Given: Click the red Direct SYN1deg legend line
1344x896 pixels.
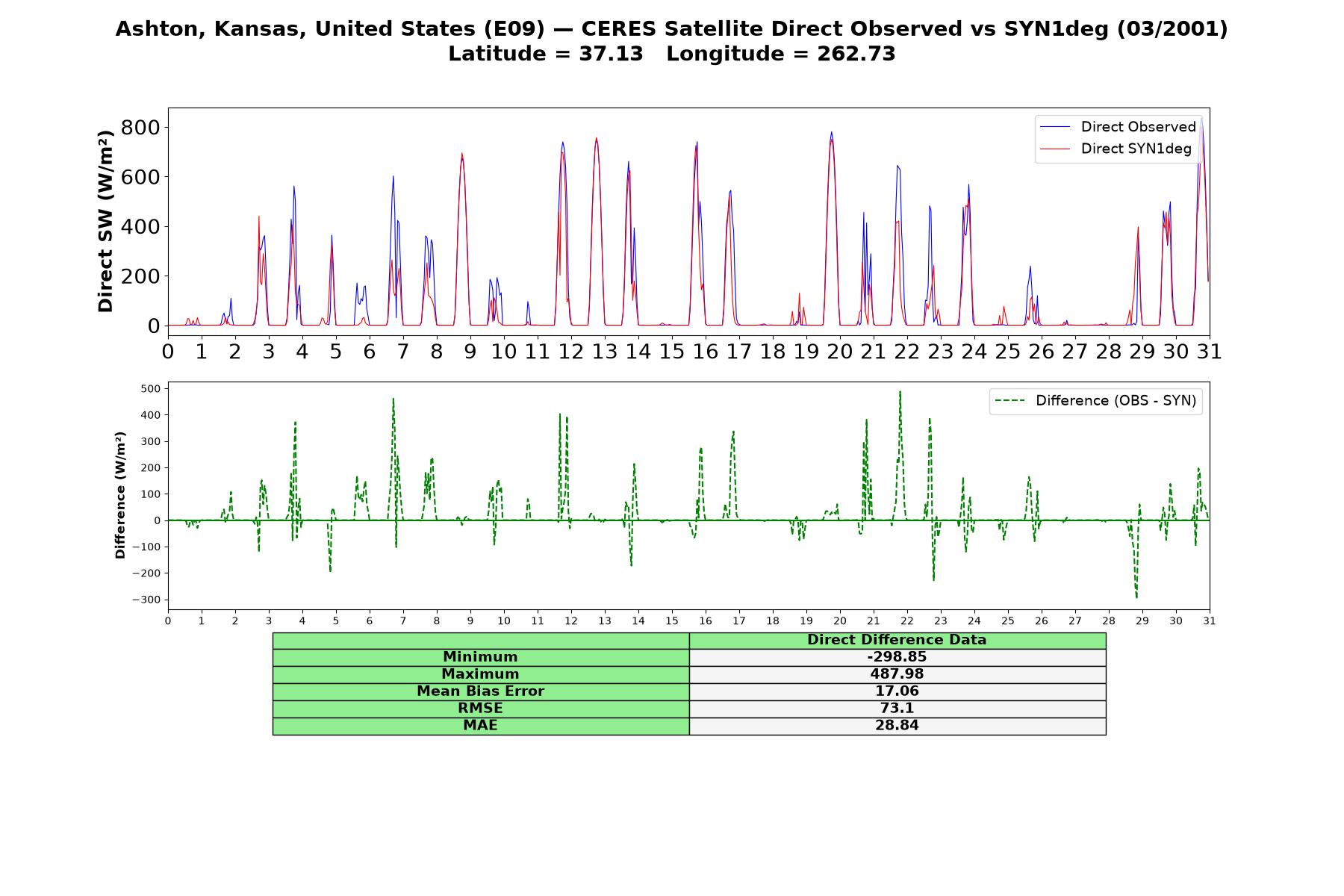Looking at the screenshot, I should coord(1055,149).
